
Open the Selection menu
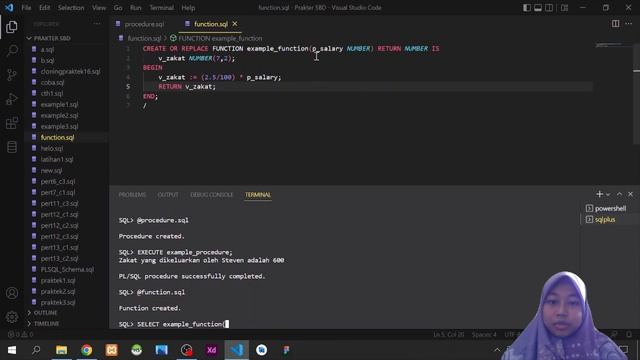click(x=71, y=8)
